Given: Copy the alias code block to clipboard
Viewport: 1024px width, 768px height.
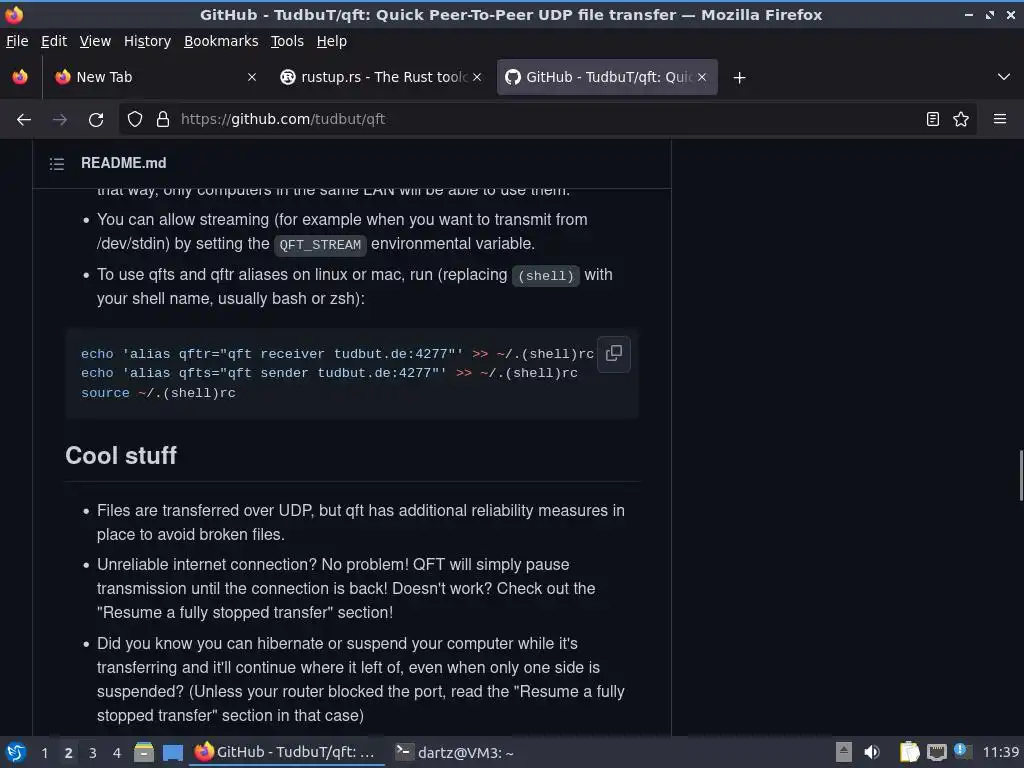Looking at the screenshot, I should (613, 354).
